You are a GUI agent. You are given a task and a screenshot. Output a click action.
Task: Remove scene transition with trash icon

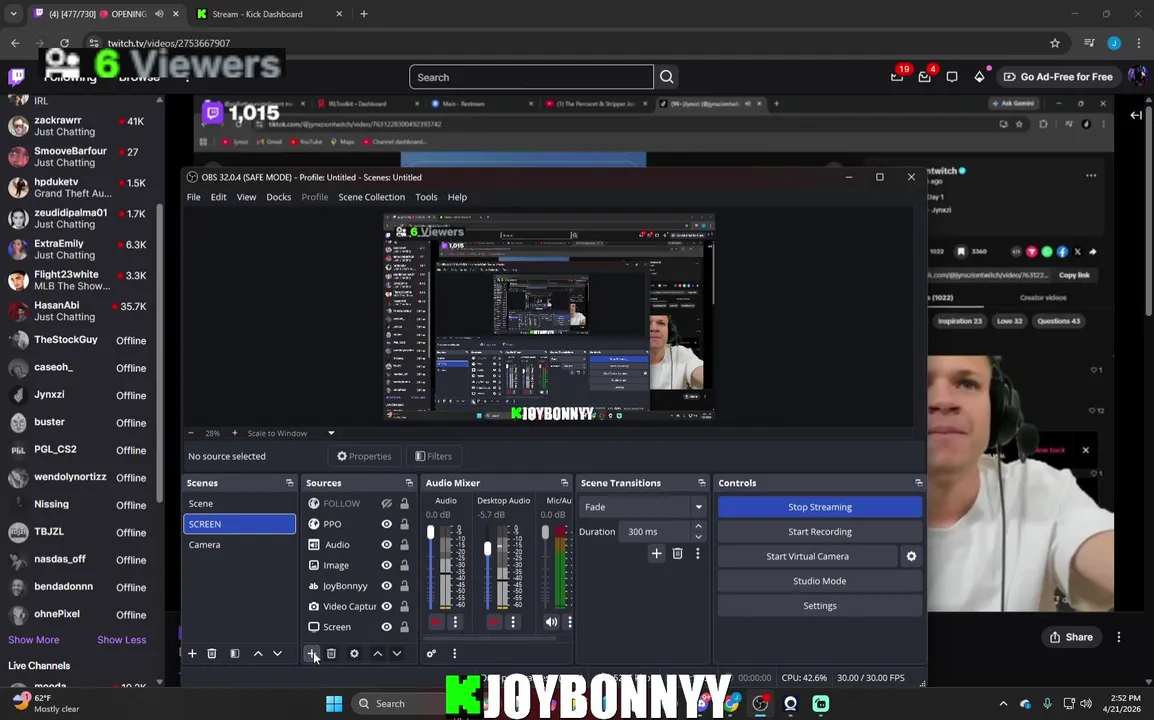coord(678,554)
